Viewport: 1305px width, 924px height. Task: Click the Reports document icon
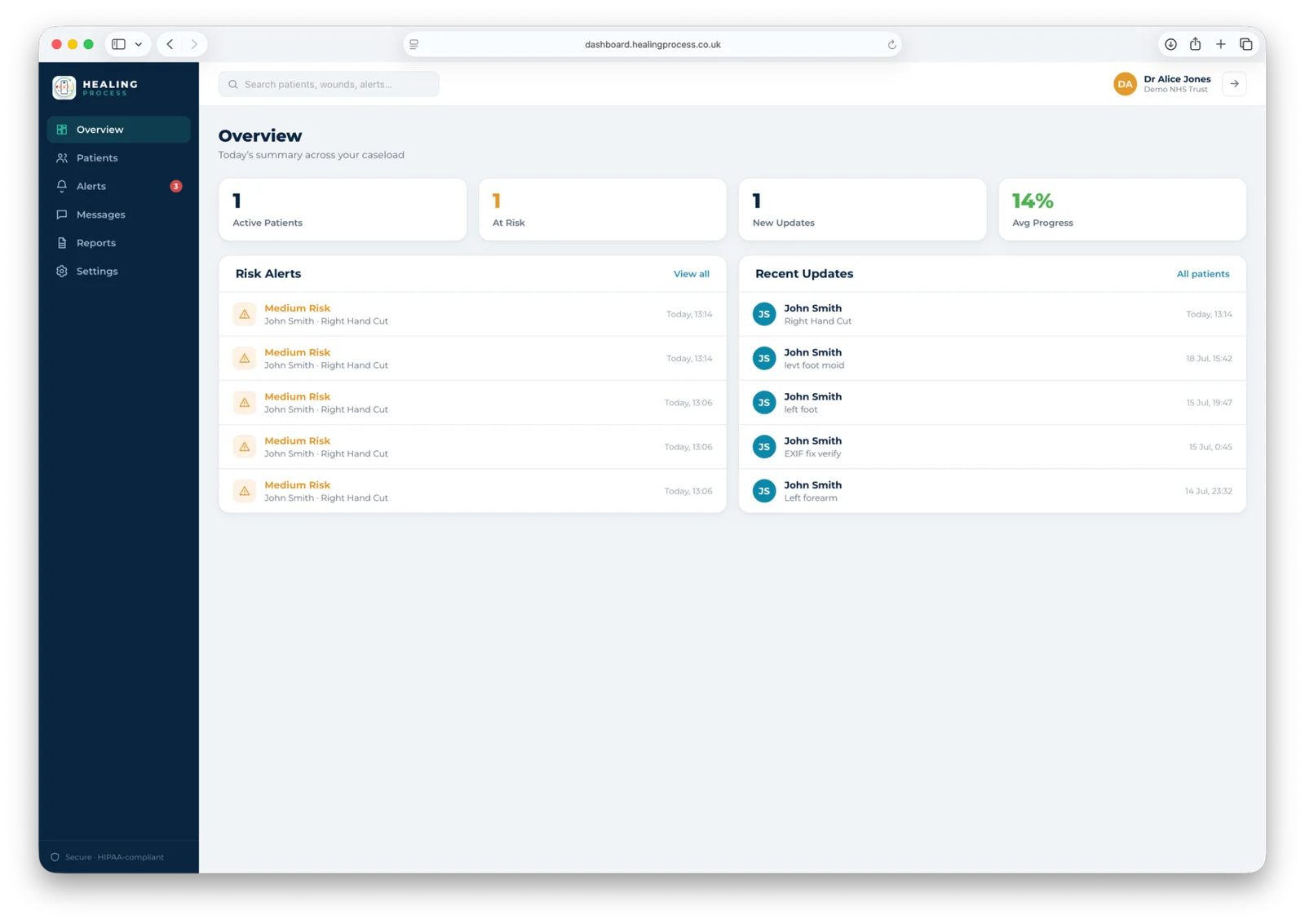pyautogui.click(x=62, y=243)
